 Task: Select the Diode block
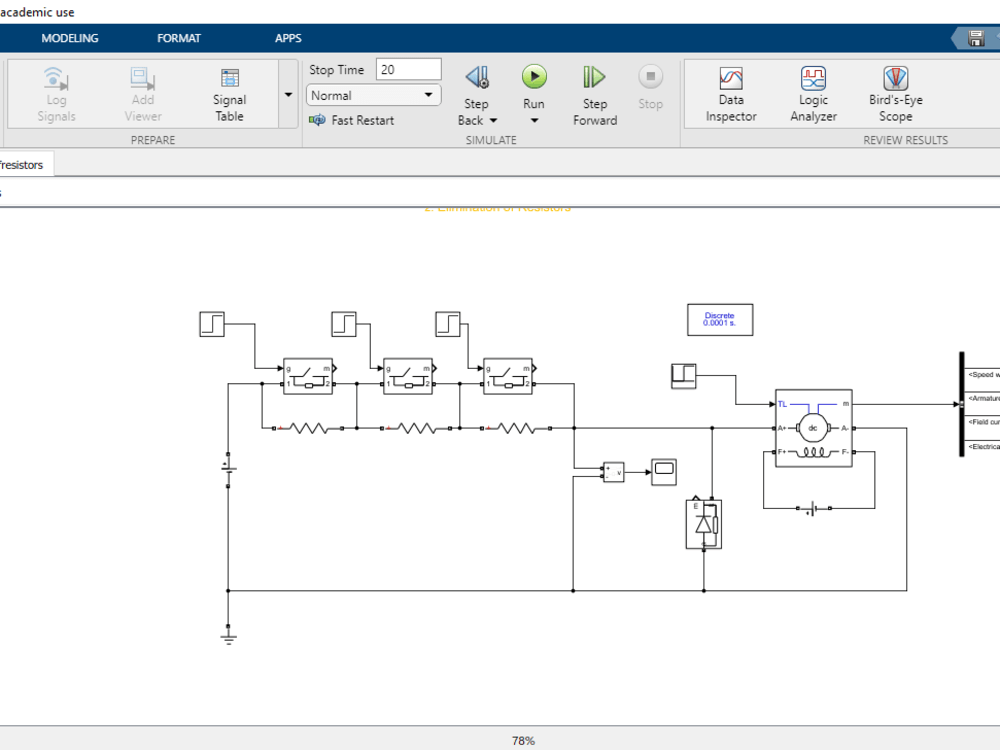[703, 524]
